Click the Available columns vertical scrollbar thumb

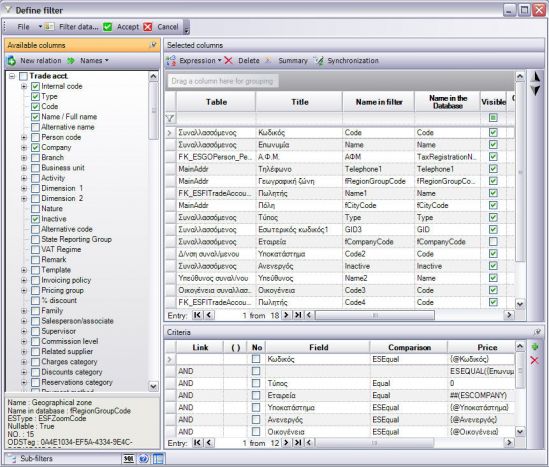point(153,111)
